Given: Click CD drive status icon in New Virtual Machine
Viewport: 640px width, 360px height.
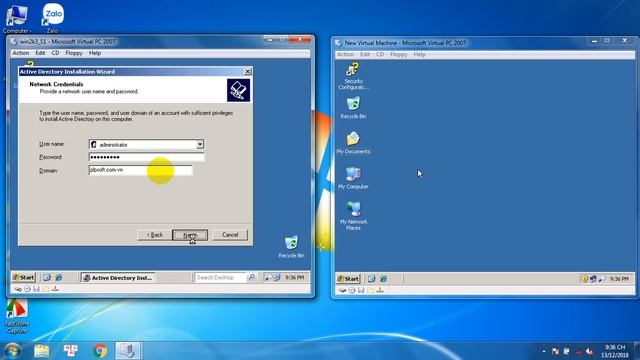Looking at the screenshot, I should (352, 290).
